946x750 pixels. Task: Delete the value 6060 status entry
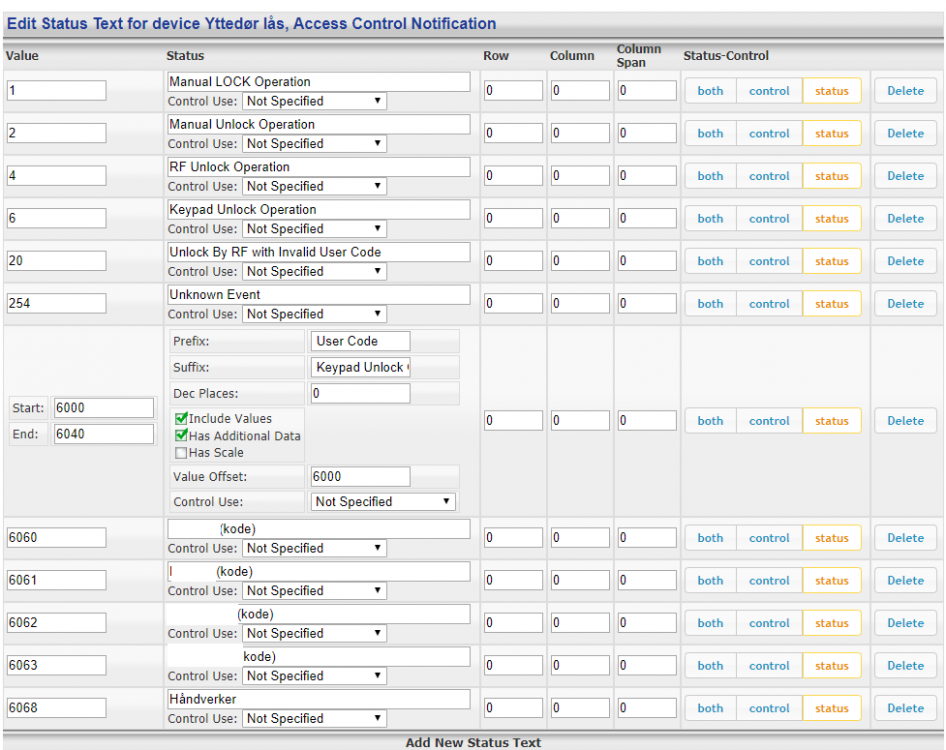[905, 538]
